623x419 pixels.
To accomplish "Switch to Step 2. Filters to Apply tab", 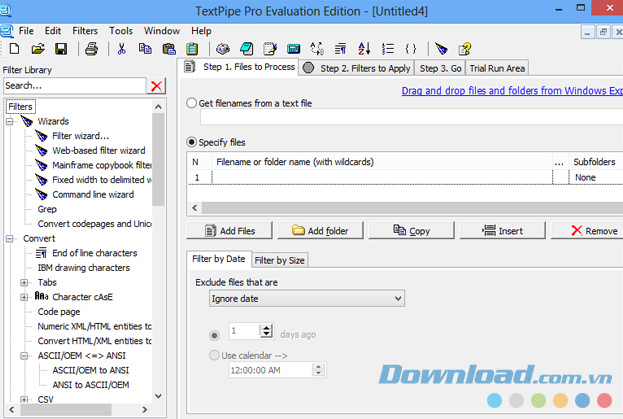I will pos(356,68).
